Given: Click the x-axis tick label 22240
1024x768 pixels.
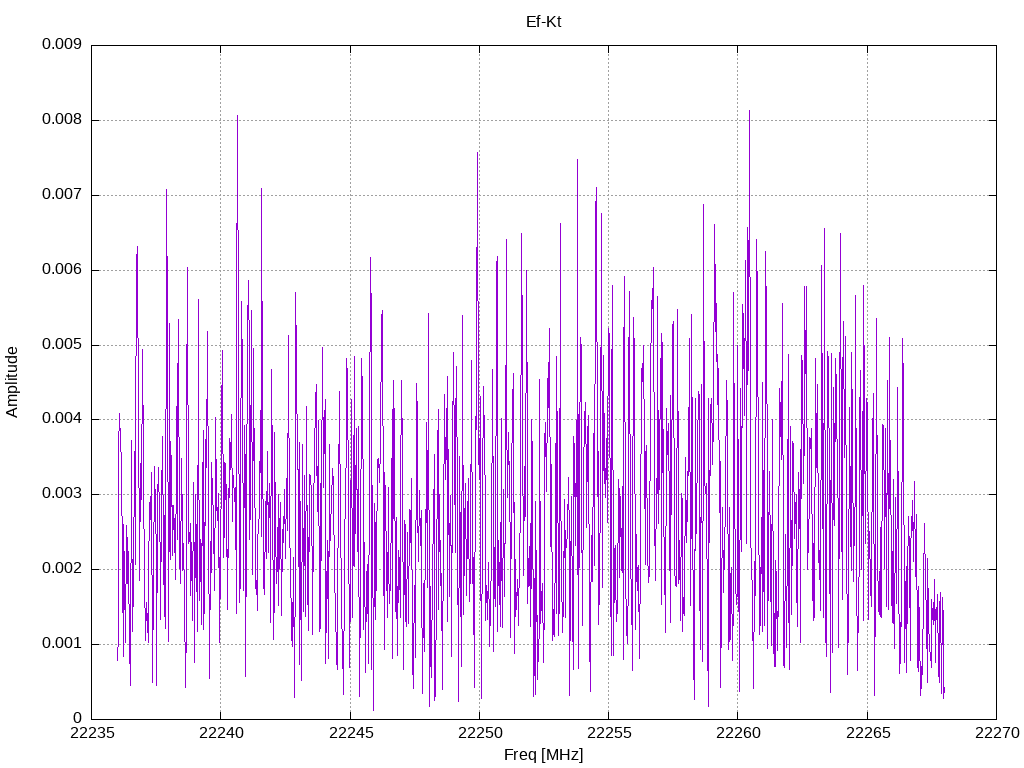Looking at the screenshot, I should tap(221, 733).
